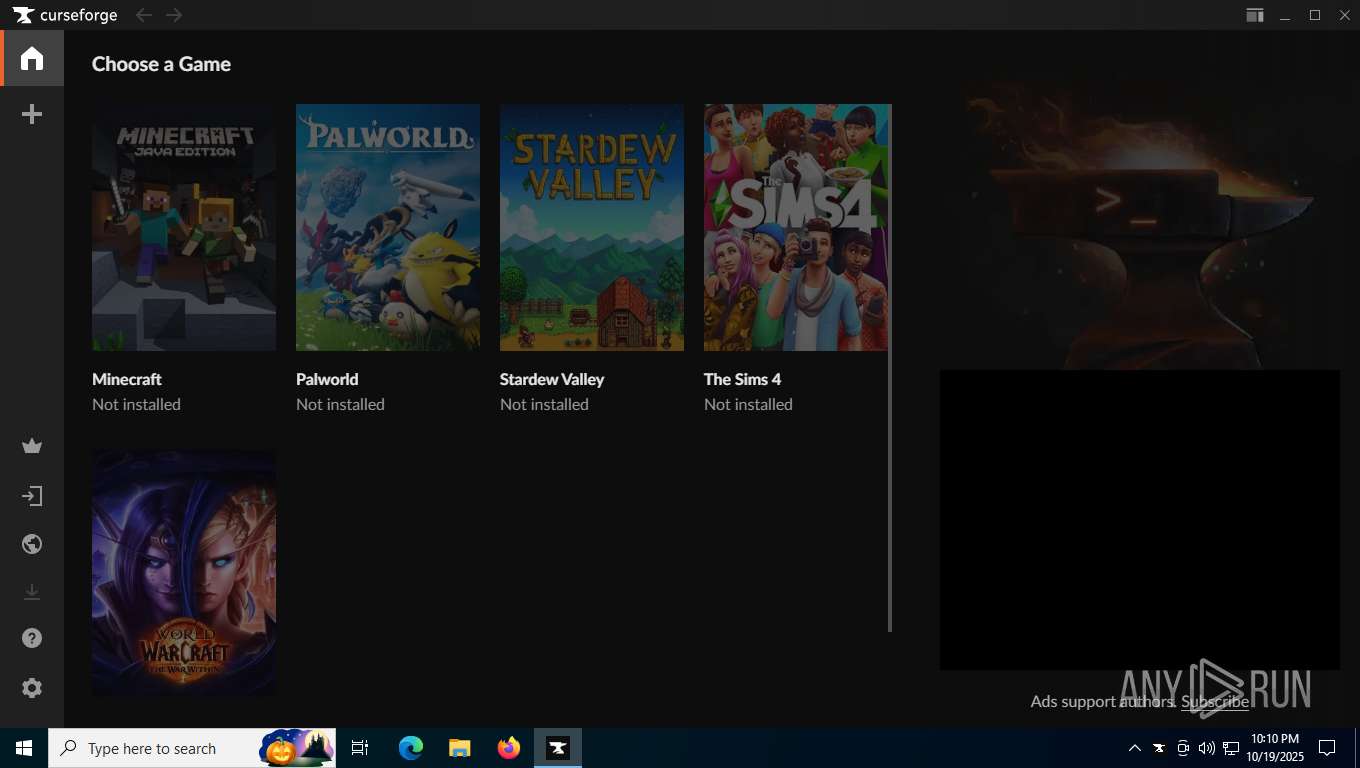This screenshot has height=768, width=1360.
Task: Click Not installed under Stardew Valley
Action: tap(544, 404)
